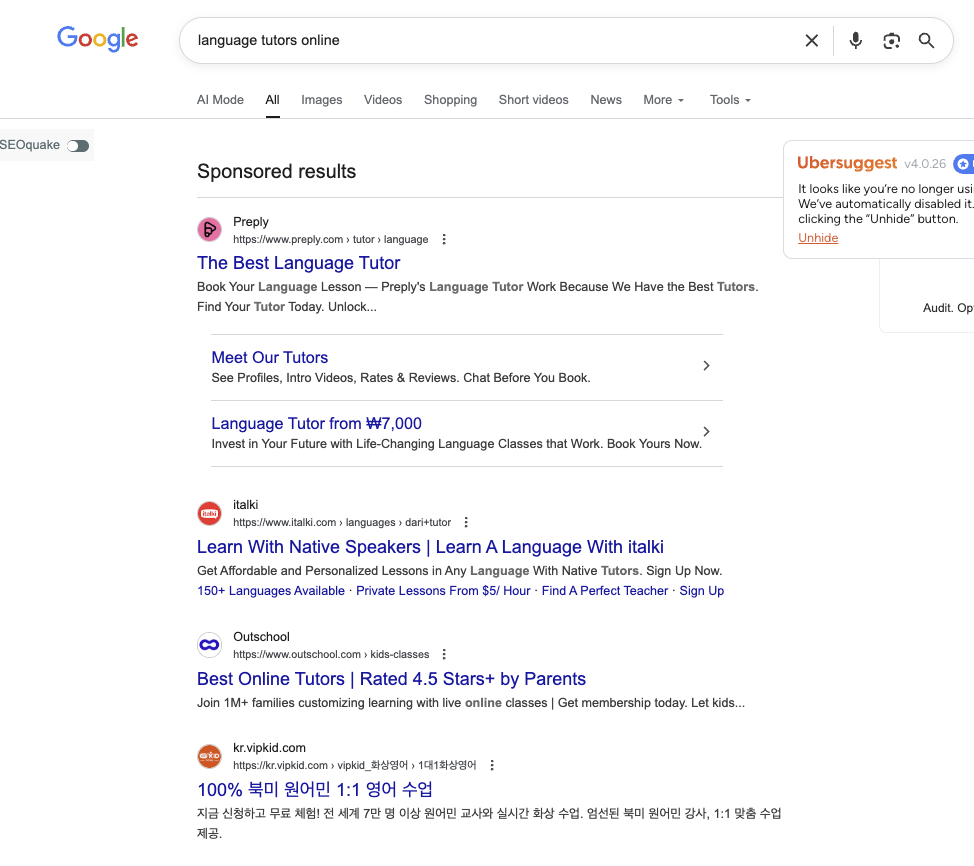Open the Tools dropdown

[730, 100]
